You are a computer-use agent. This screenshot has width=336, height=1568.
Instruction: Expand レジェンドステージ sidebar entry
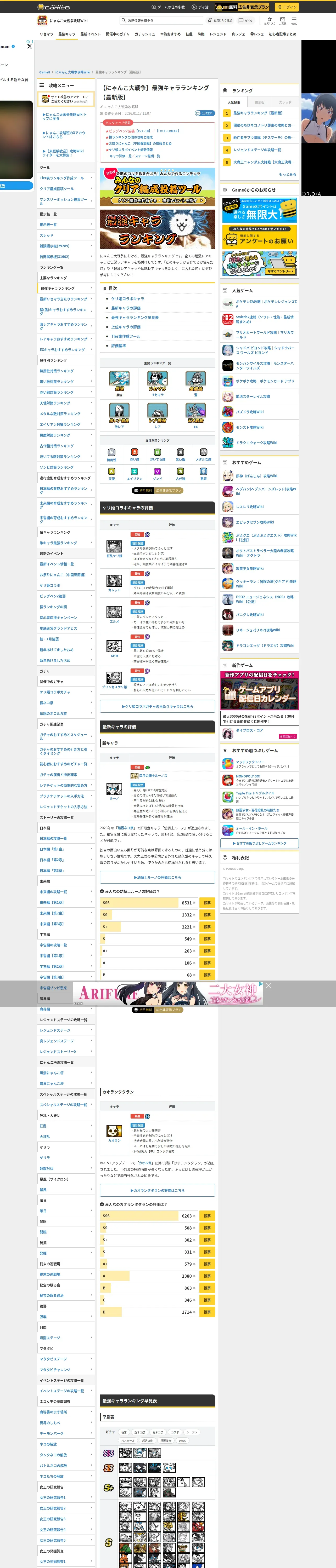point(66,1030)
